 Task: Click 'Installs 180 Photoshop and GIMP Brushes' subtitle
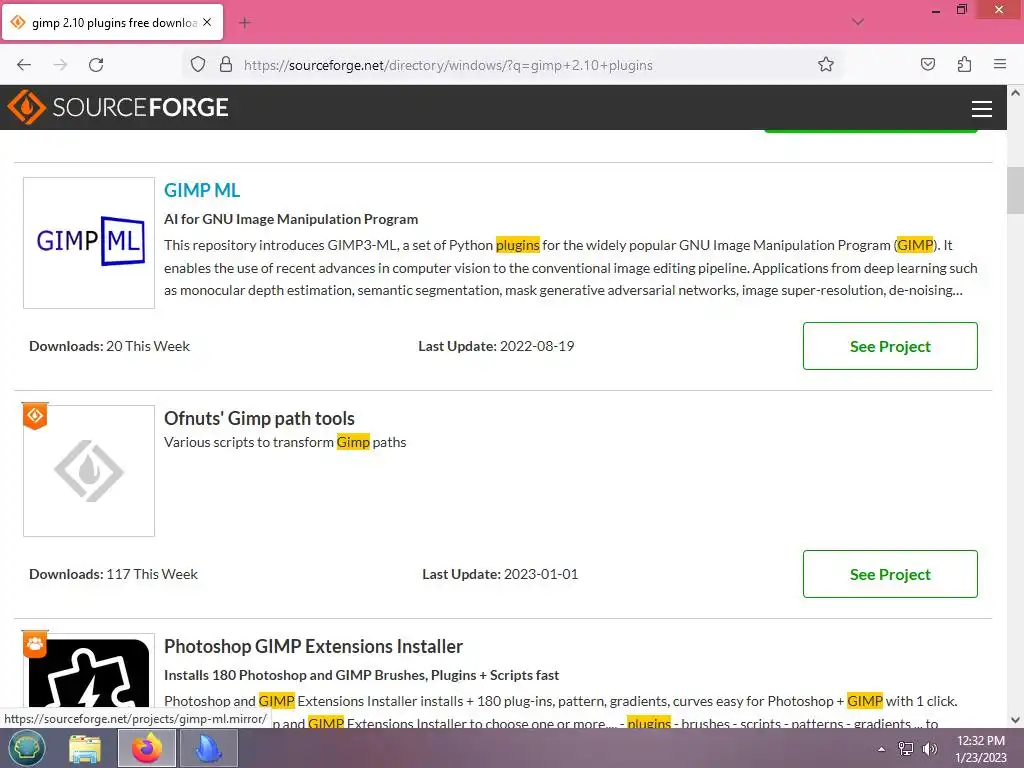361,675
